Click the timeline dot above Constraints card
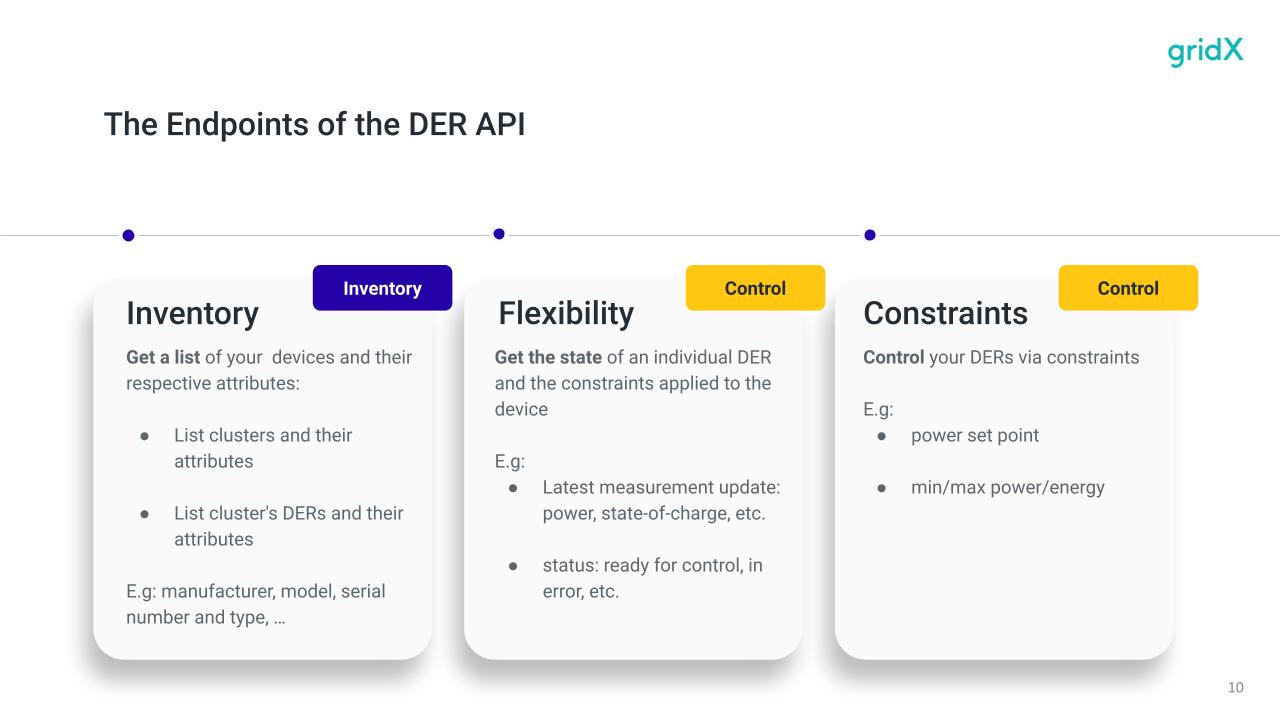This screenshot has height=720, width=1280. click(870, 235)
